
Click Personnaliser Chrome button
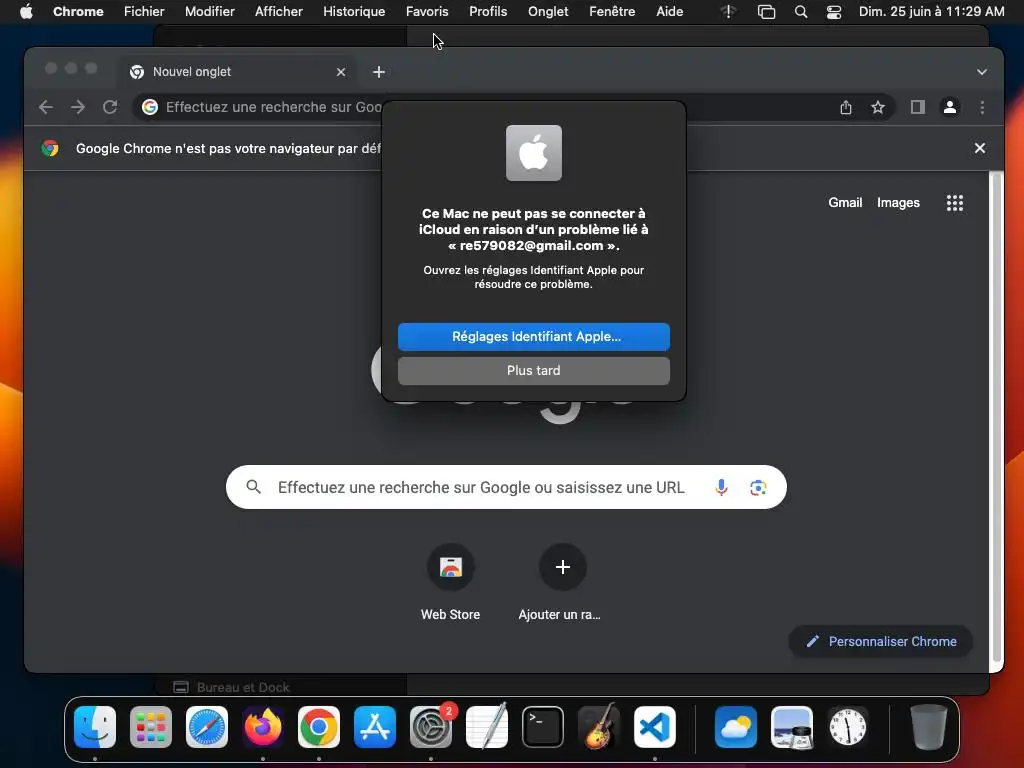[x=880, y=641]
